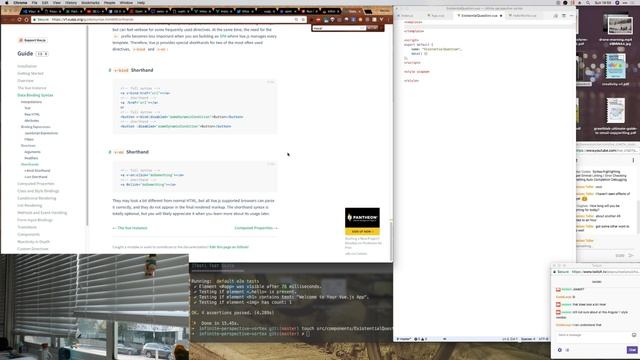The height and width of the screenshot is (360, 640).
Task: Switch to the ExistentialQuestion.vue editor tab
Action: click(x=479, y=16)
